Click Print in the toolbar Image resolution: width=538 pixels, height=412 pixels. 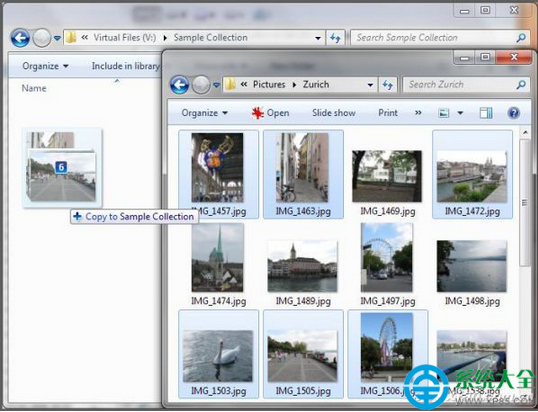[x=388, y=113]
